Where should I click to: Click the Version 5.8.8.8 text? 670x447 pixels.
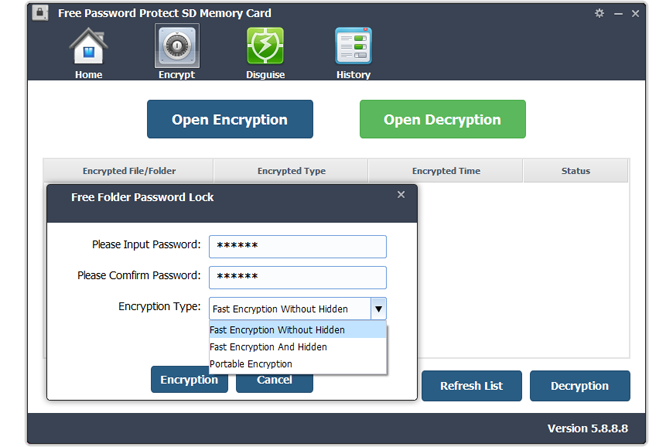[588, 428]
